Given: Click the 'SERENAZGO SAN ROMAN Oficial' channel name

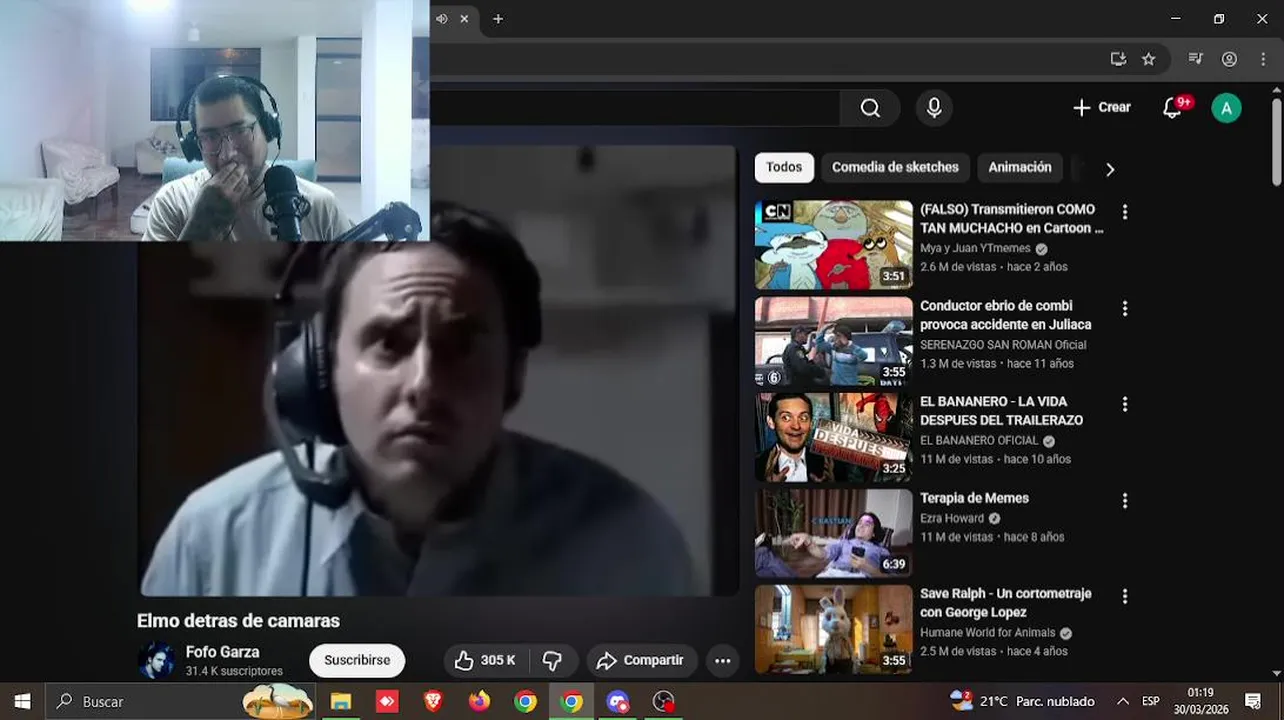Looking at the screenshot, I should [x=1003, y=345].
